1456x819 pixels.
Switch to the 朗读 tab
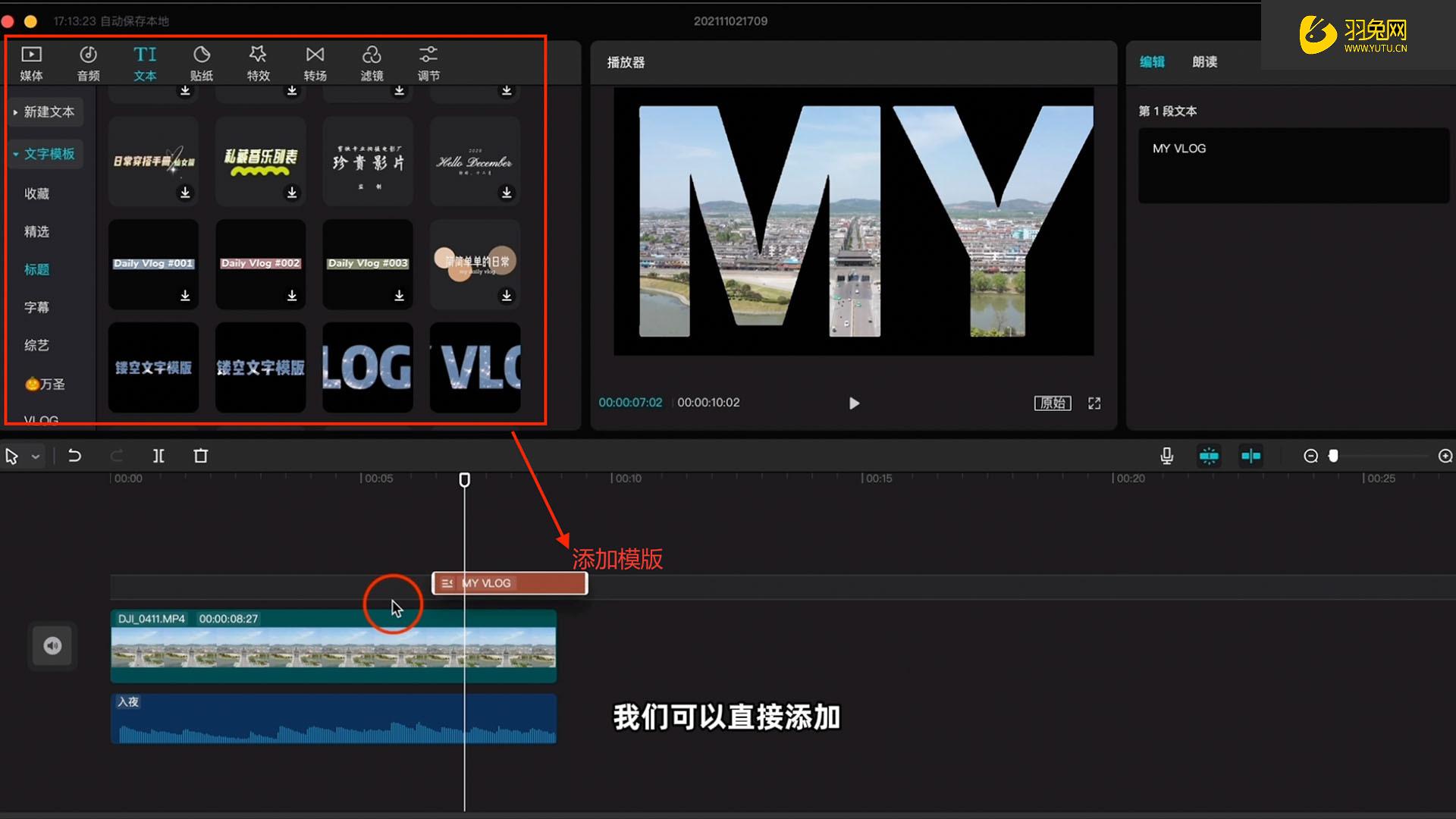1204,62
